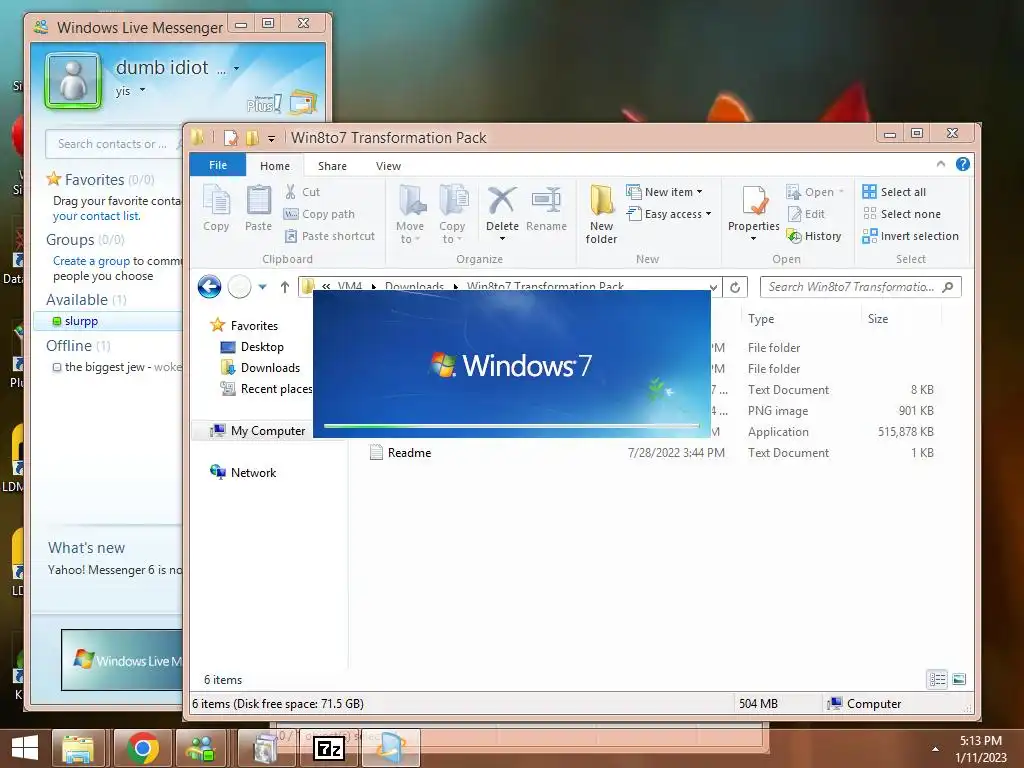The height and width of the screenshot is (768, 1024).
Task: Open Explorer help question mark icon
Action: point(963,164)
